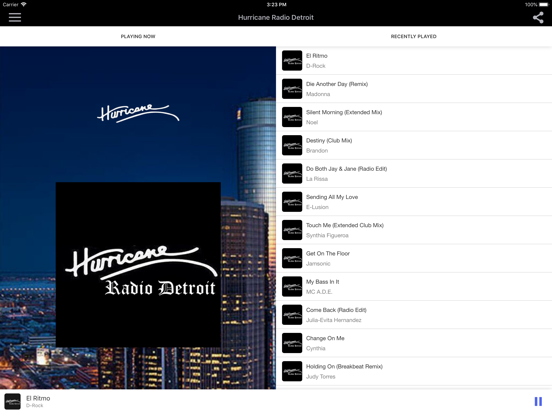Open Come Back (Radio Edit) thumbnail

[x=292, y=315]
